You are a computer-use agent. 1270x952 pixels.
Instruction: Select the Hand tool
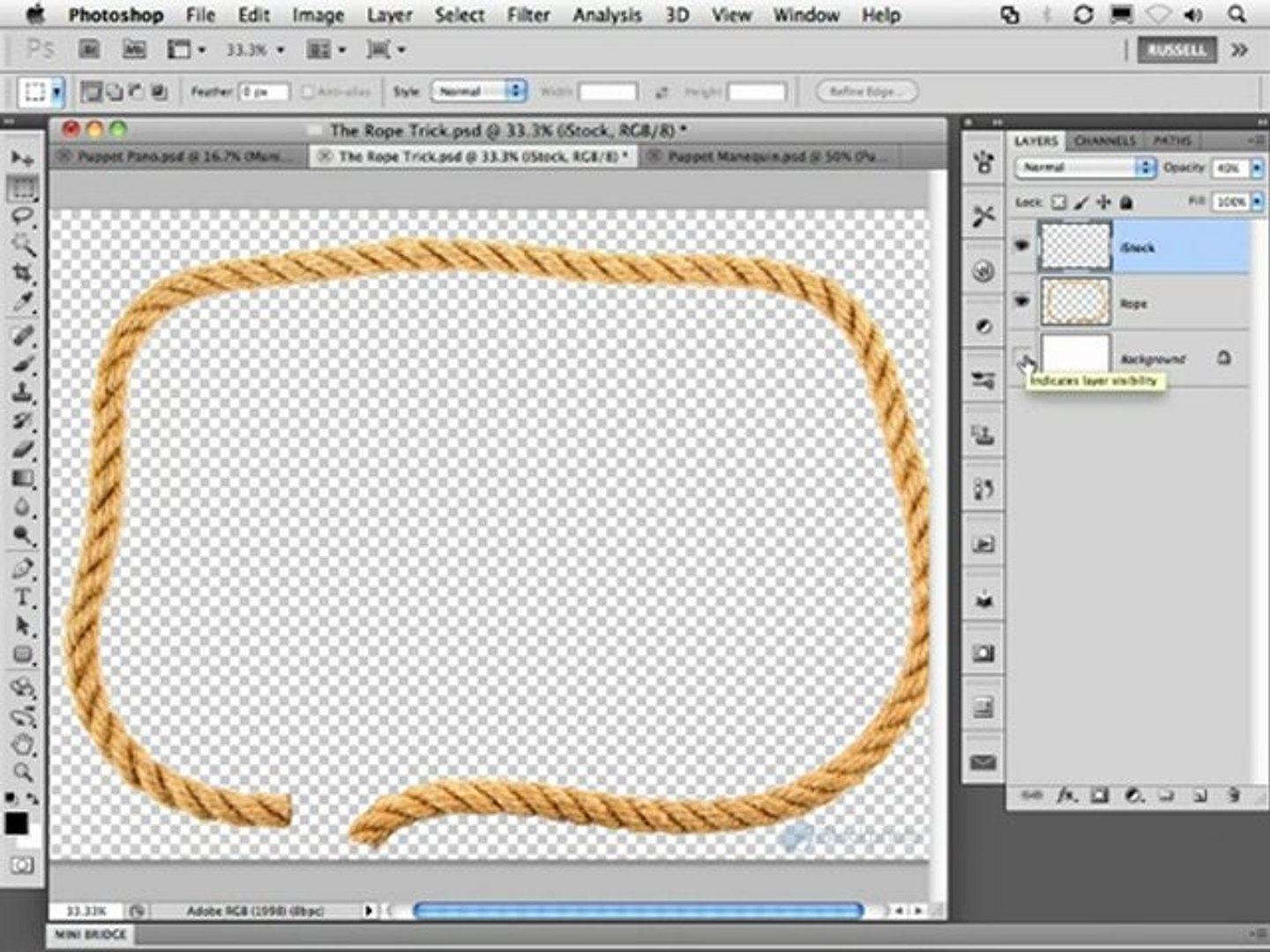coord(23,745)
